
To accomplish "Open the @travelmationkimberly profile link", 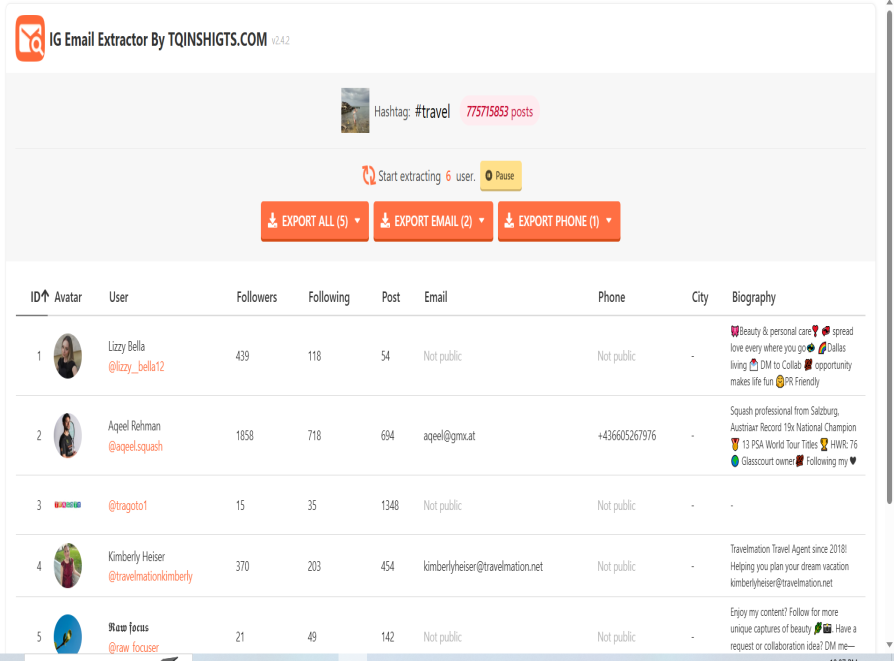I will tap(151, 577).
